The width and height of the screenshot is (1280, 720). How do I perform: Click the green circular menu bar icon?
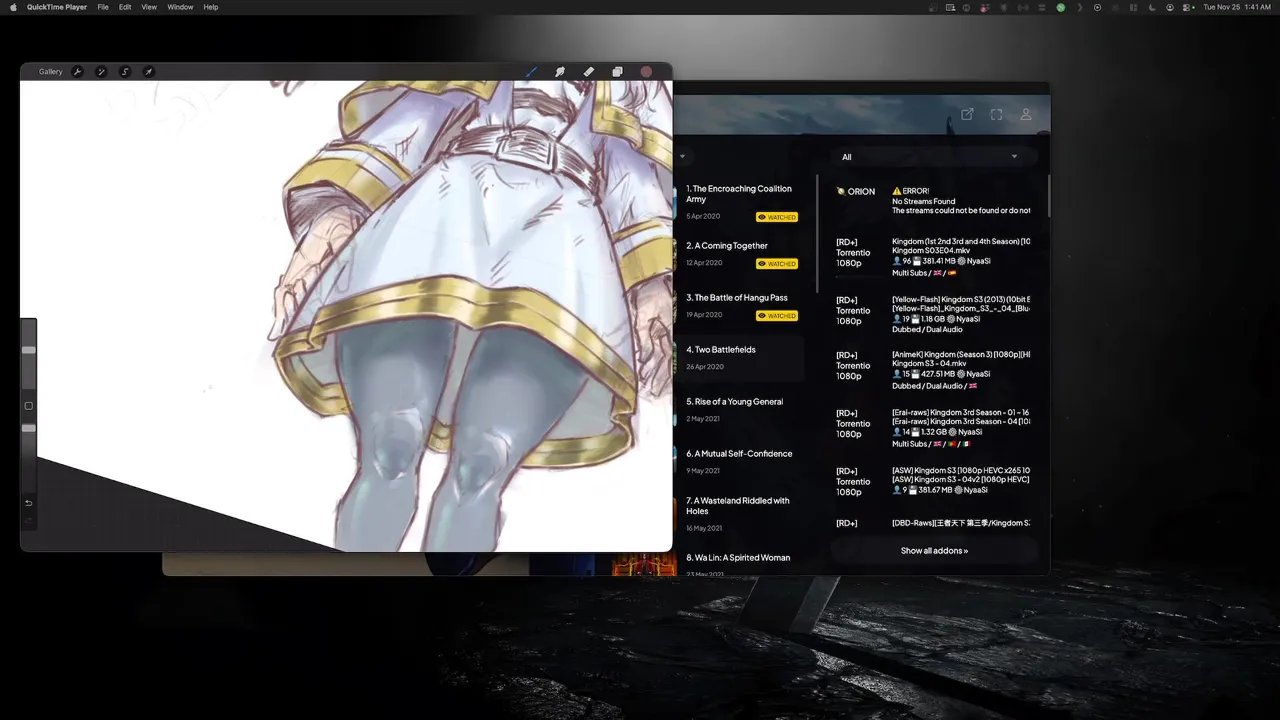1061,7
